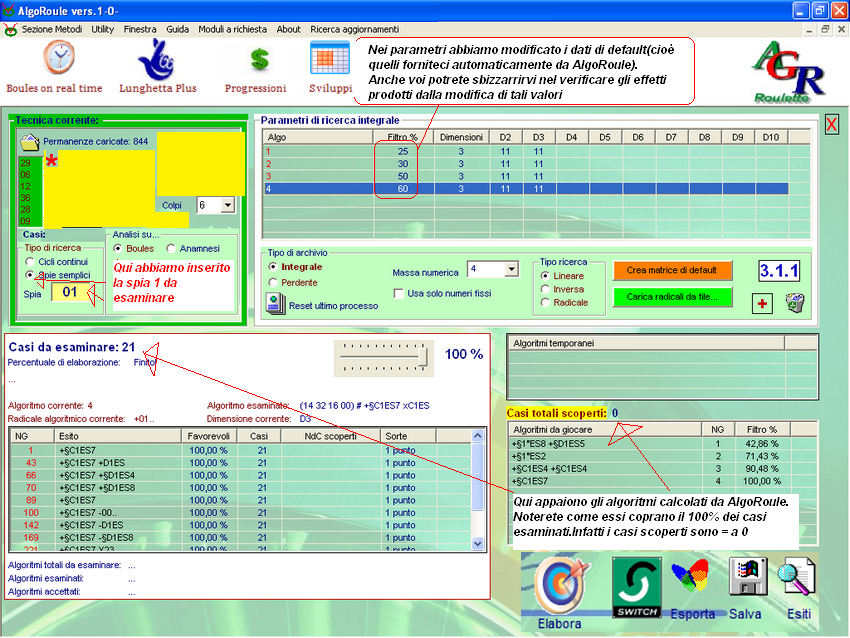Open the Massa numerica dropdown
850x638 pixels.
[511, 269]
